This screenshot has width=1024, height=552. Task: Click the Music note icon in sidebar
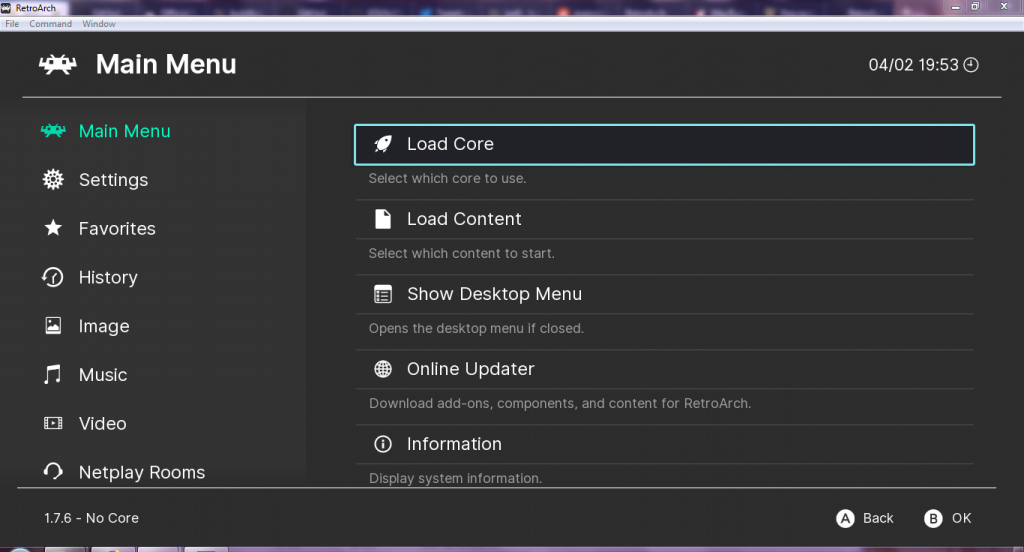(x=53, y=374)
